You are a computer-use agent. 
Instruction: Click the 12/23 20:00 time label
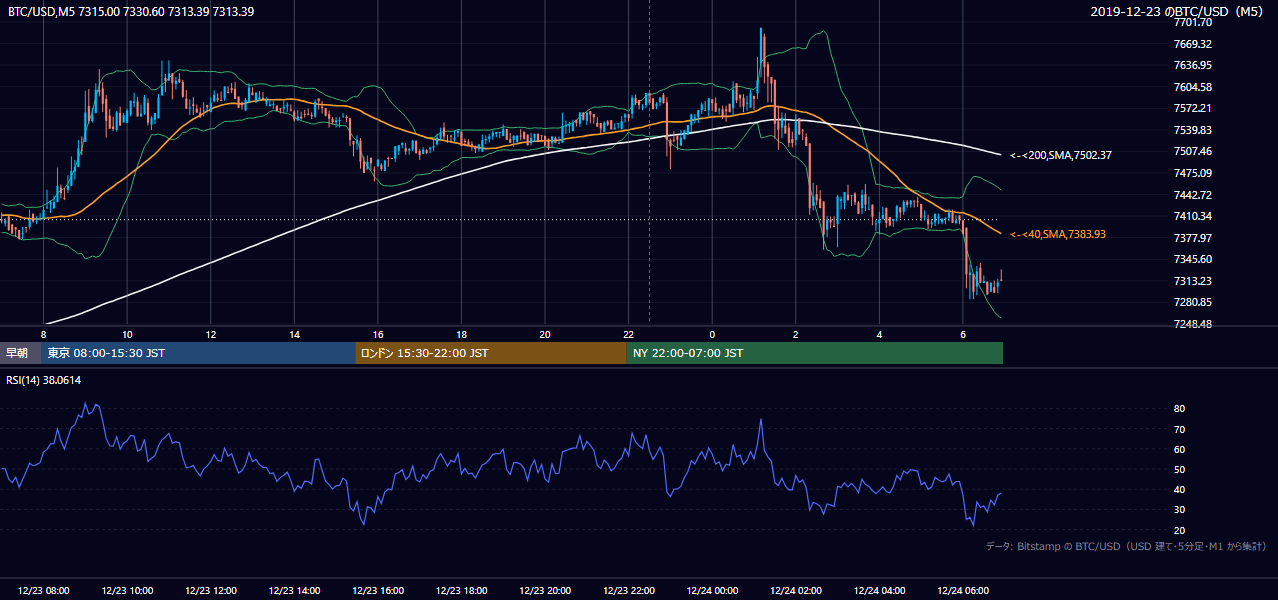pyautogui.click(x=545, y=591)
